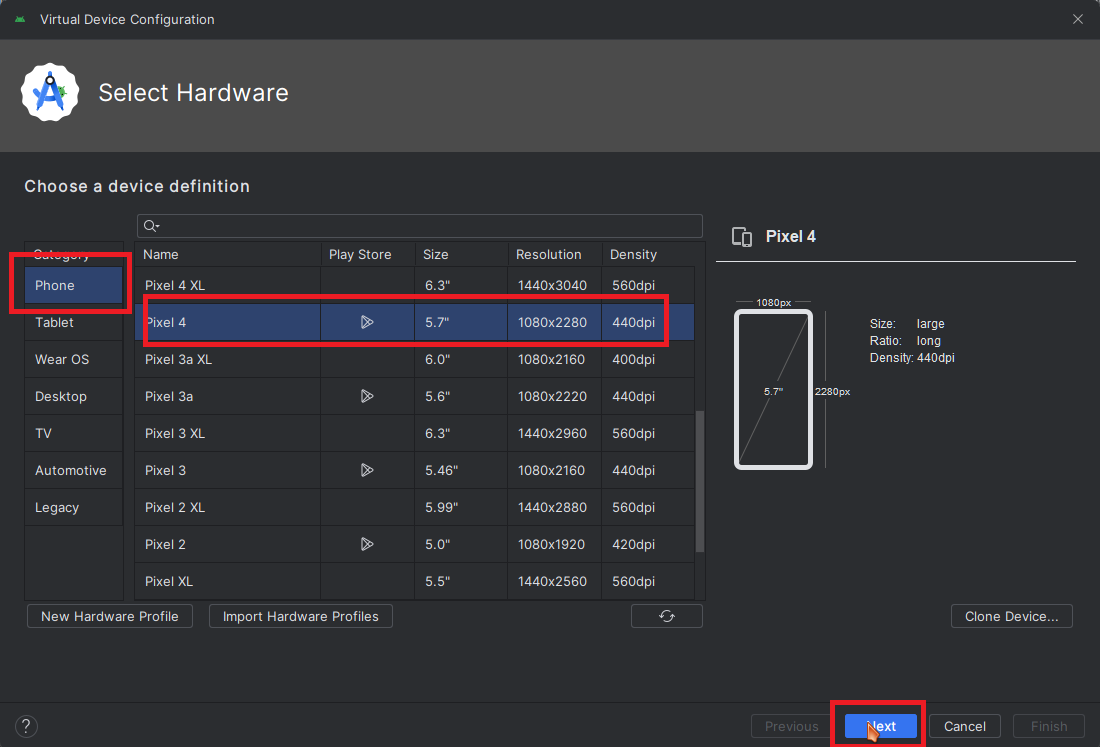Viewport: 1100px width, 747px height.
Task: Select the Pixel 4 XL device row
Action: click(415, 285)
